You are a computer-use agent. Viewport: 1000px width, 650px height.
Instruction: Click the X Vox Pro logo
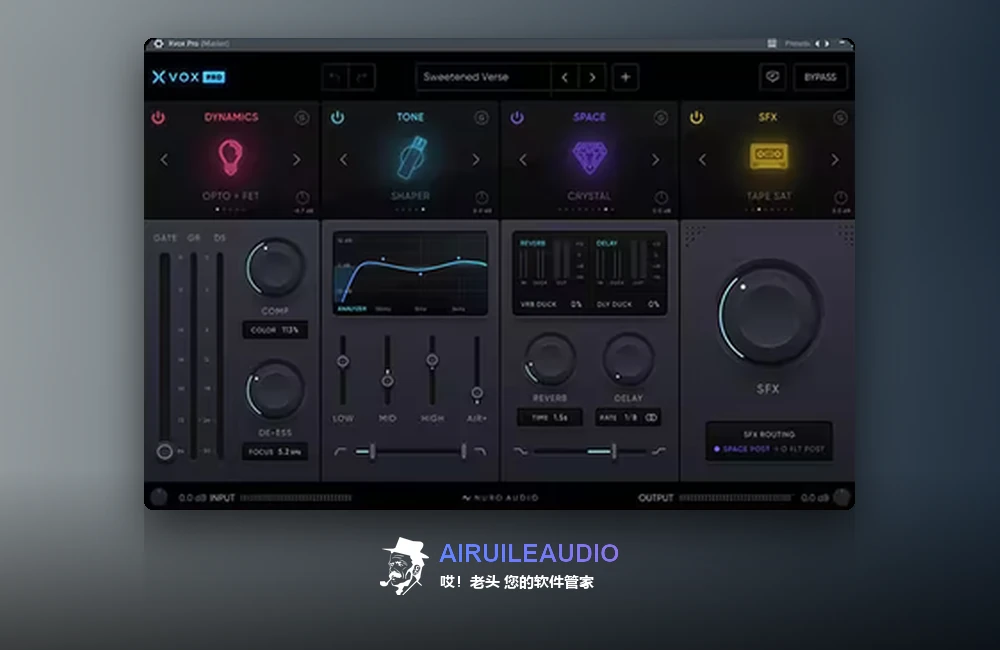click(188, 77)
